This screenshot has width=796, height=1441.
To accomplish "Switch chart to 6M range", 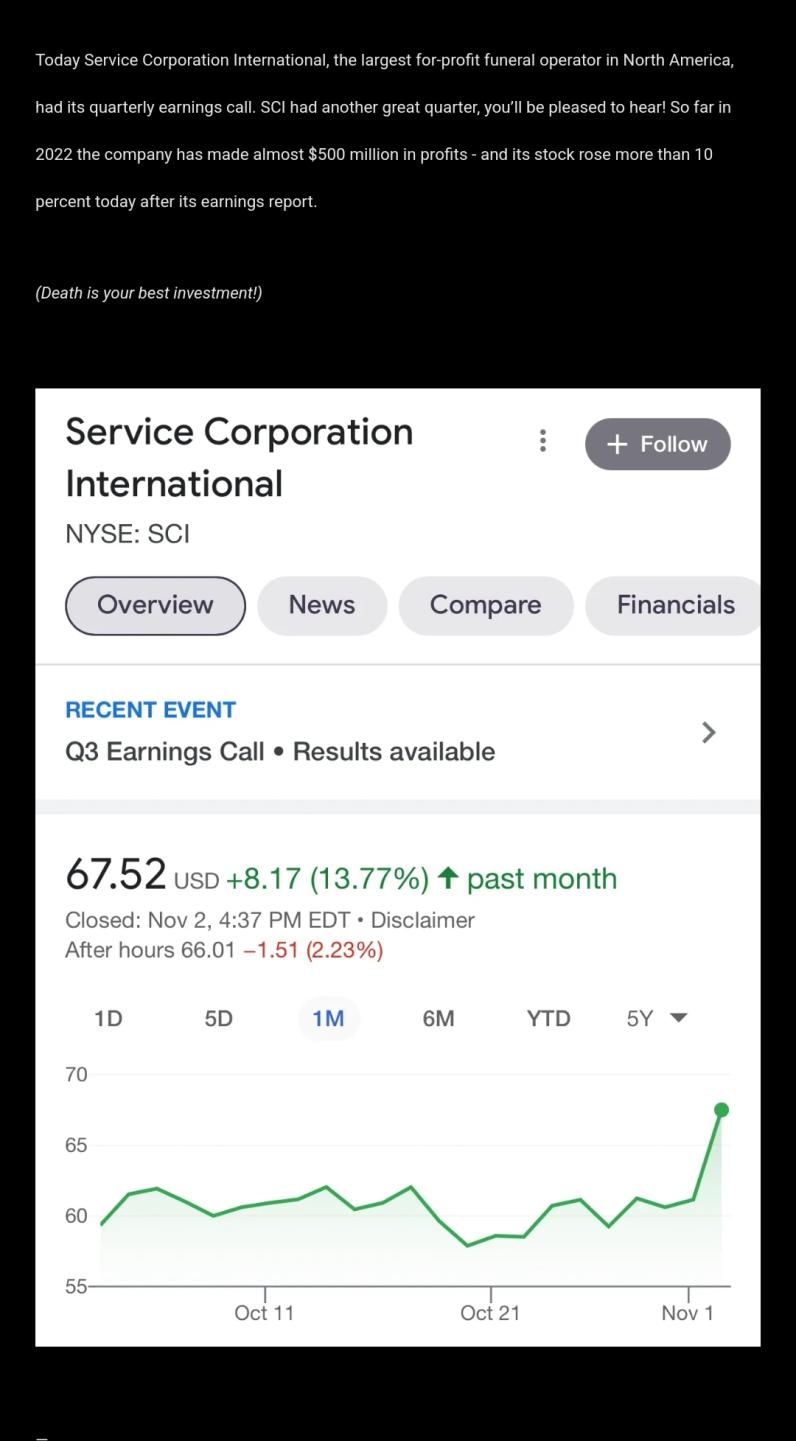I will pos(438,1019).
